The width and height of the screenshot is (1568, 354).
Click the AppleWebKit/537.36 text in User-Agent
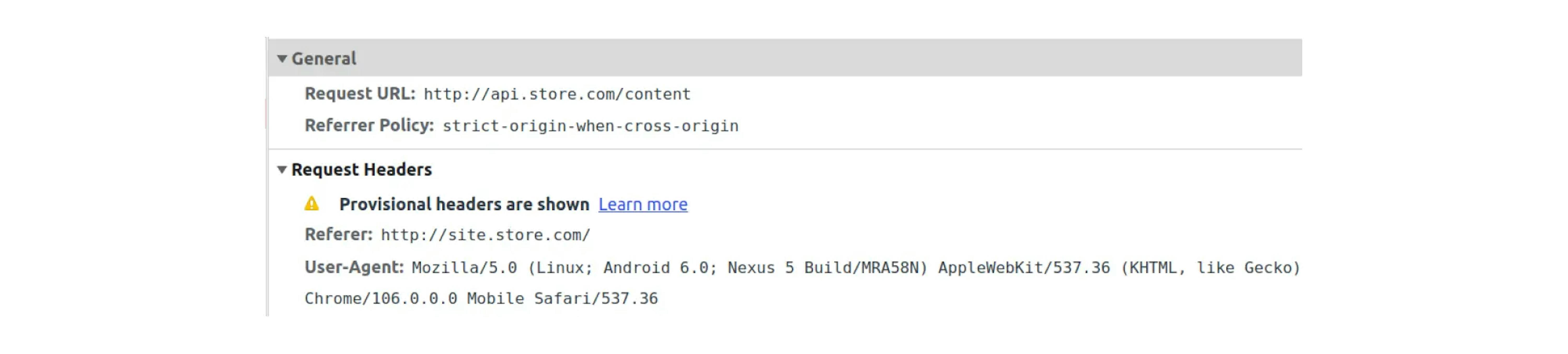(1024, 267)
